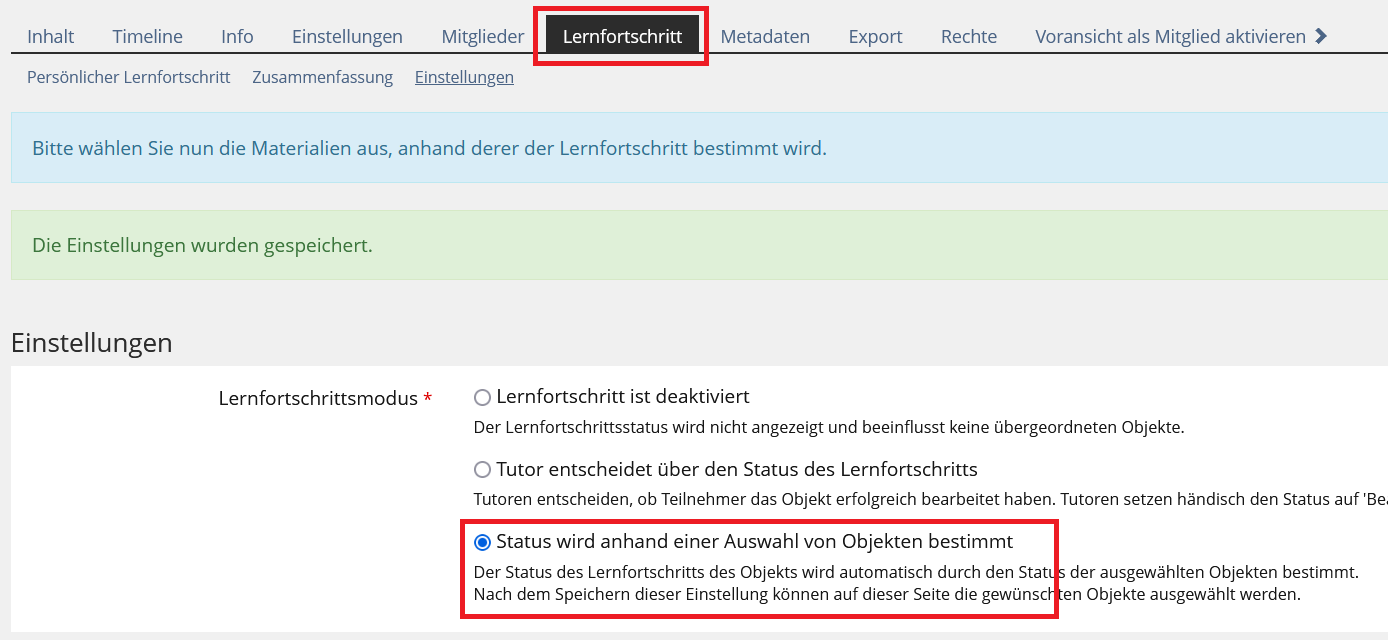The height and width of the screenshot is (640, 1388).
Task: Open 'Persönlicher Lernfortschritt' sub-tab
Action: [x=128, y=77]
